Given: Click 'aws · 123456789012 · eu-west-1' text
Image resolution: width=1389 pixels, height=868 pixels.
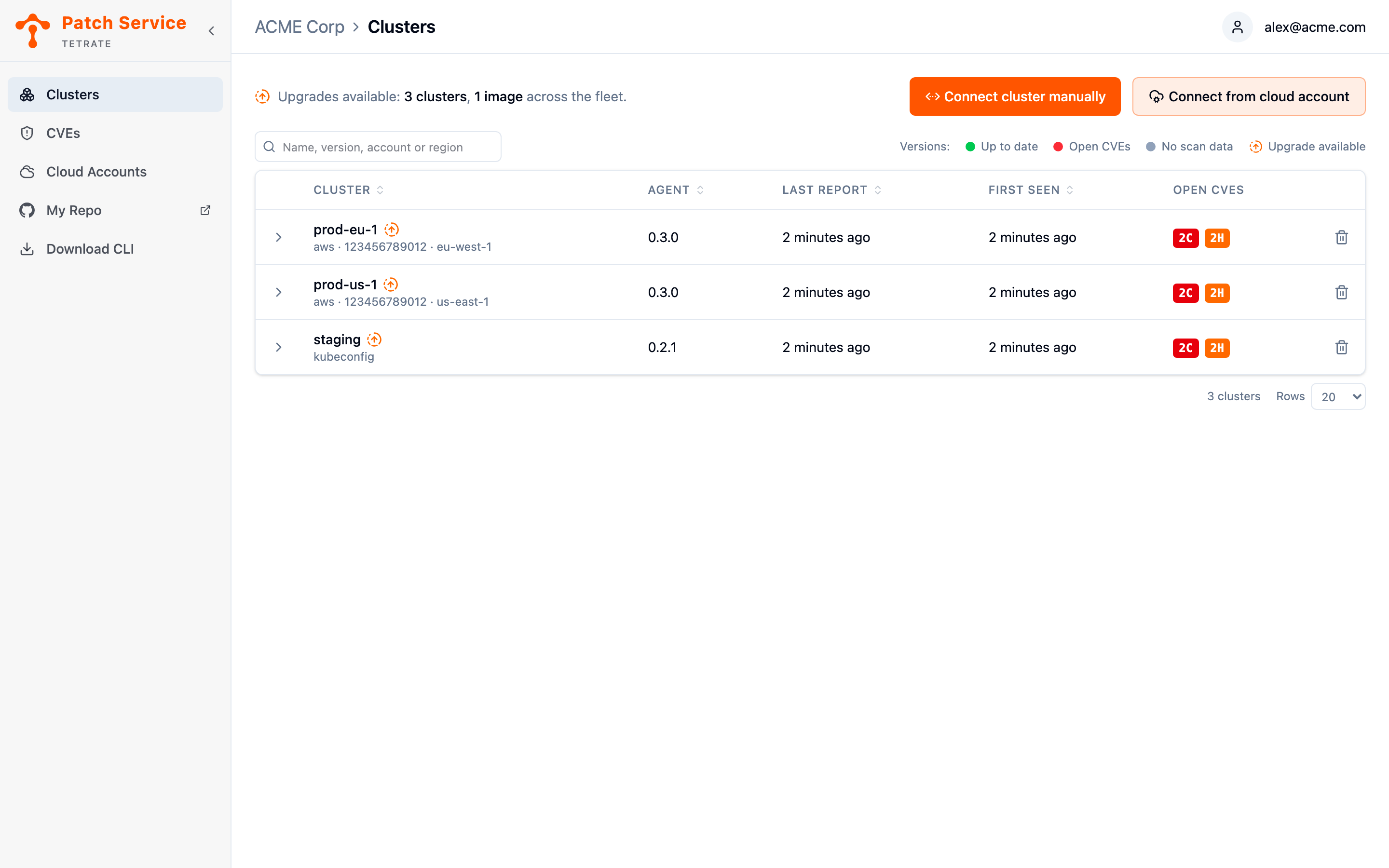Looking at the screenshot, I should [x=402, y=247].
